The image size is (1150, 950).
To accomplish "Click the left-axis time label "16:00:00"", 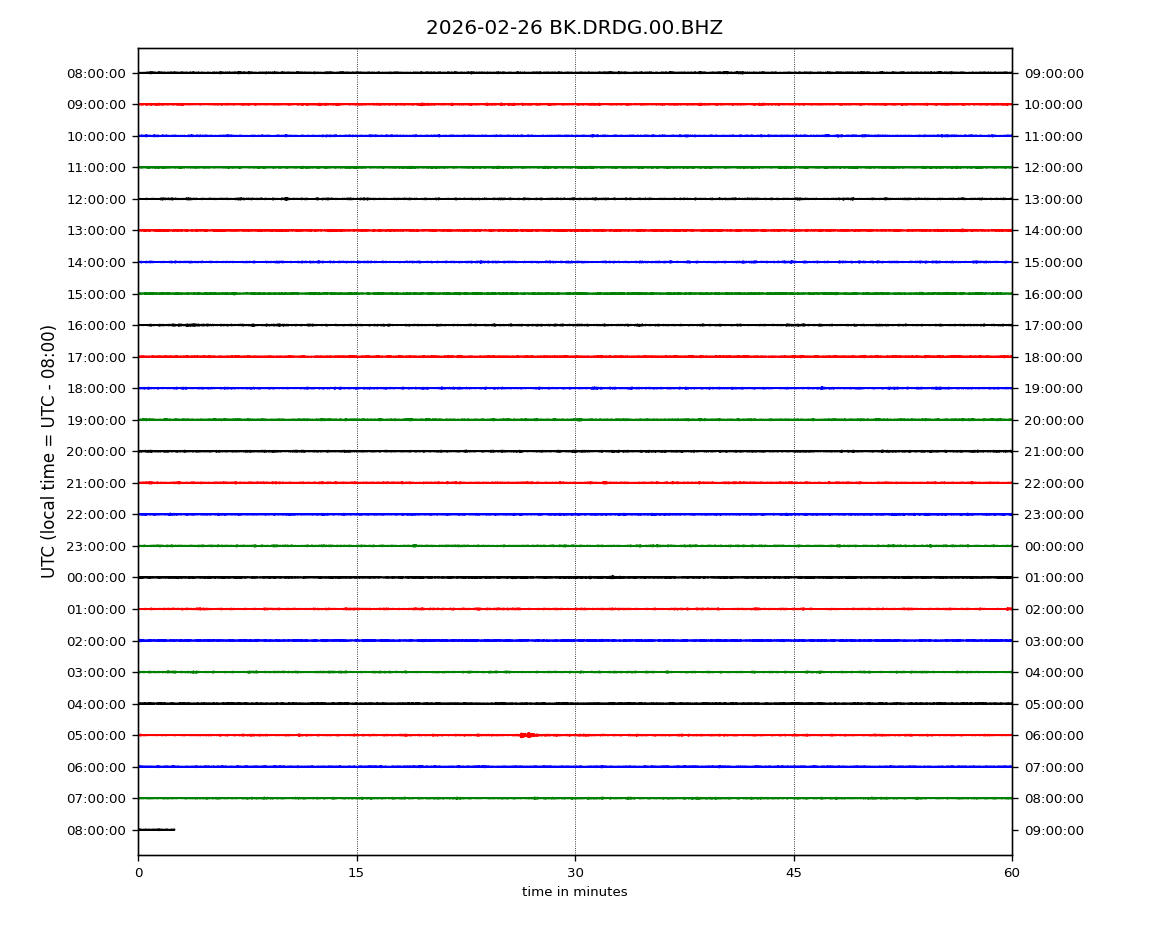I will pos(96,326).
